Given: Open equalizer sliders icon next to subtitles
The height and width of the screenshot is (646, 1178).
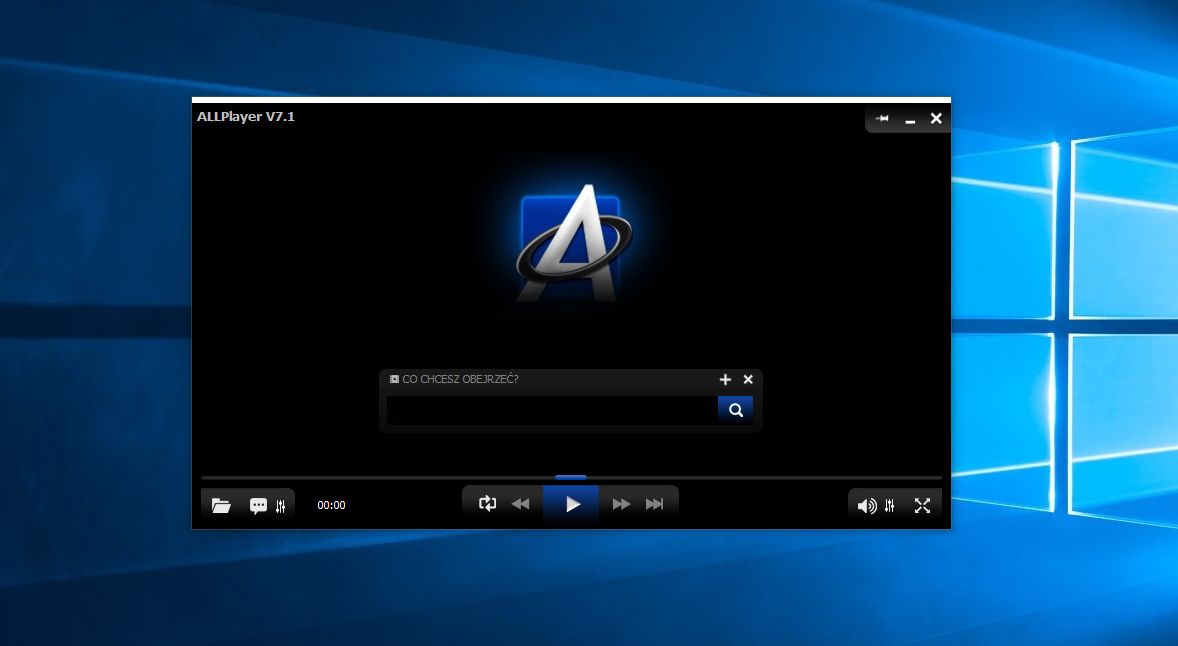Looking at the screenshot, I should point(280,506).
